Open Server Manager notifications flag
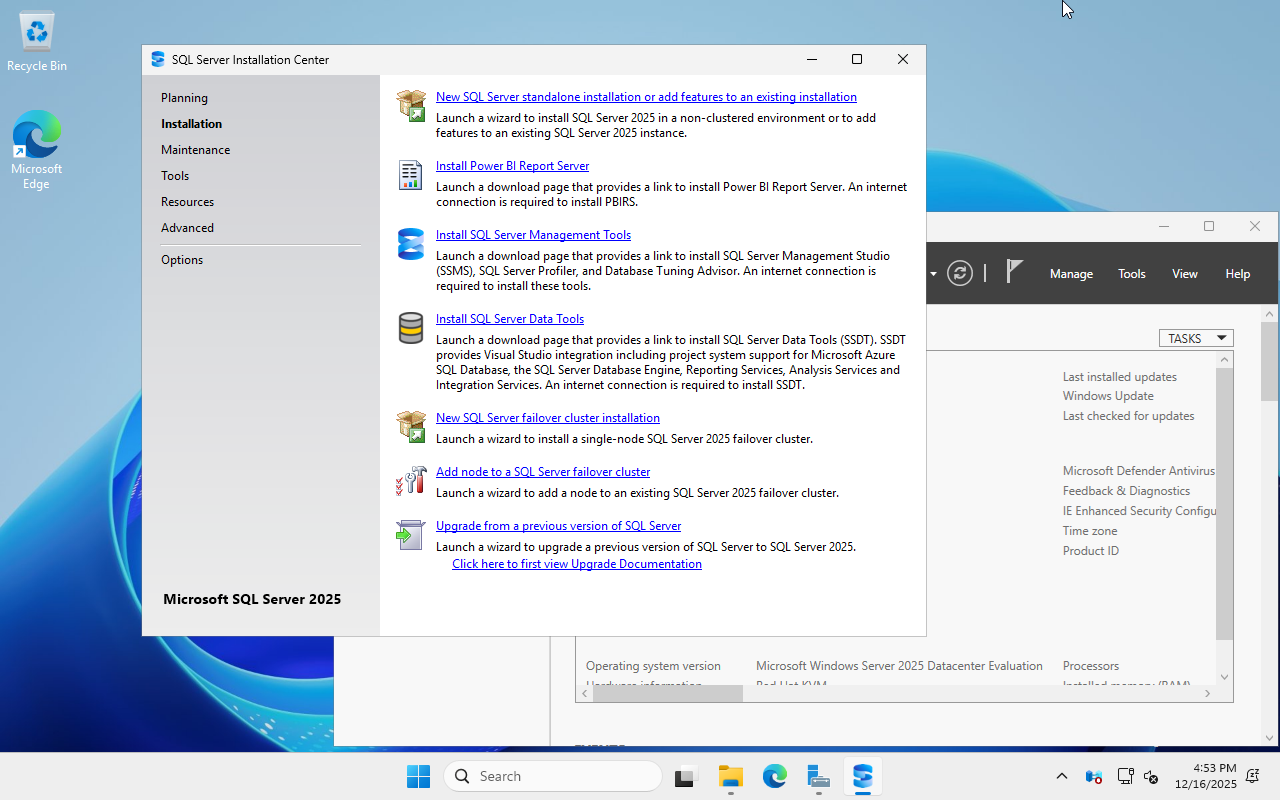Image resolution: width=1280 pixels, height=800 pixels. (1014, 272)
